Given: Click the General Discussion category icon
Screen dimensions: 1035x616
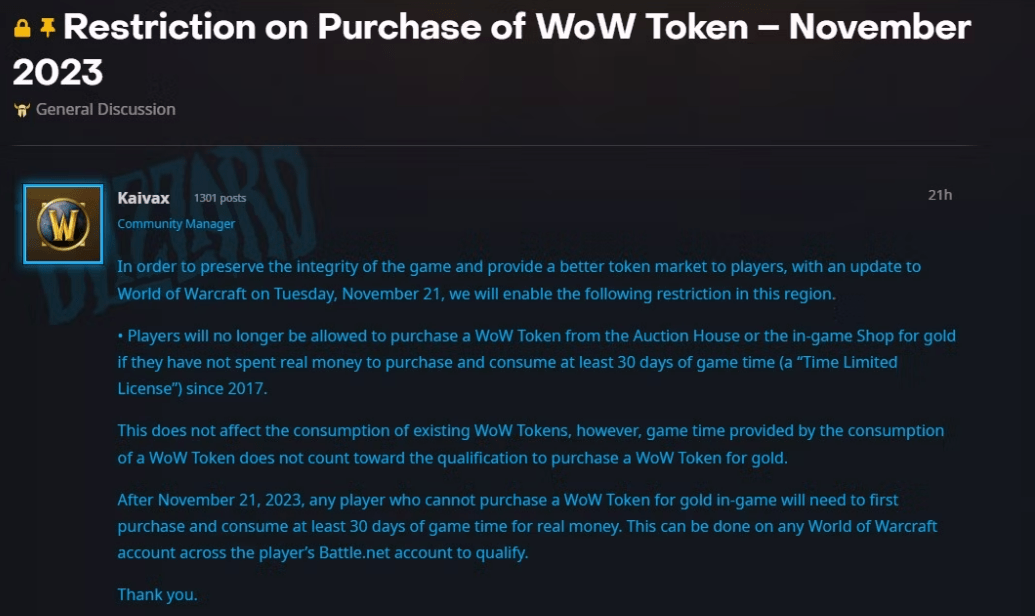Looking at the screenshot, I should pyautogui.click(x=22, y=110).
